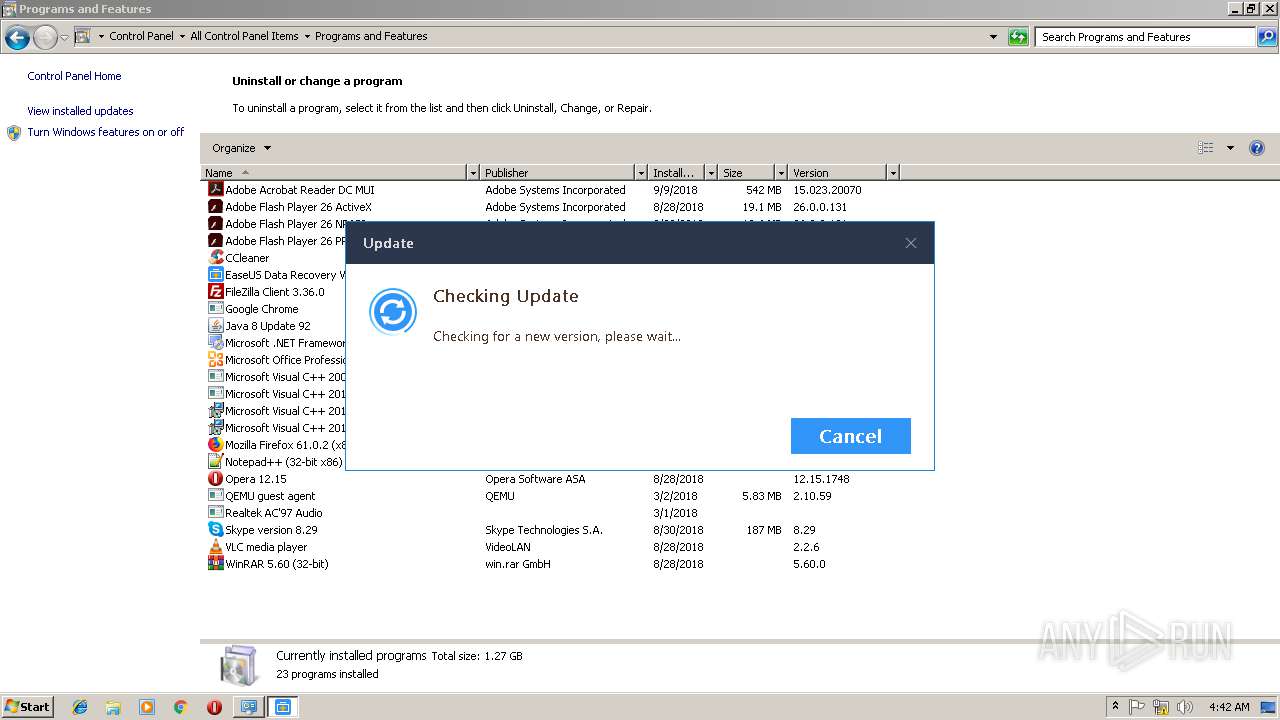Launch Internet Explorer from the taskbar
The height and width of the screenshot is (720, 1280).
(80, 707)
